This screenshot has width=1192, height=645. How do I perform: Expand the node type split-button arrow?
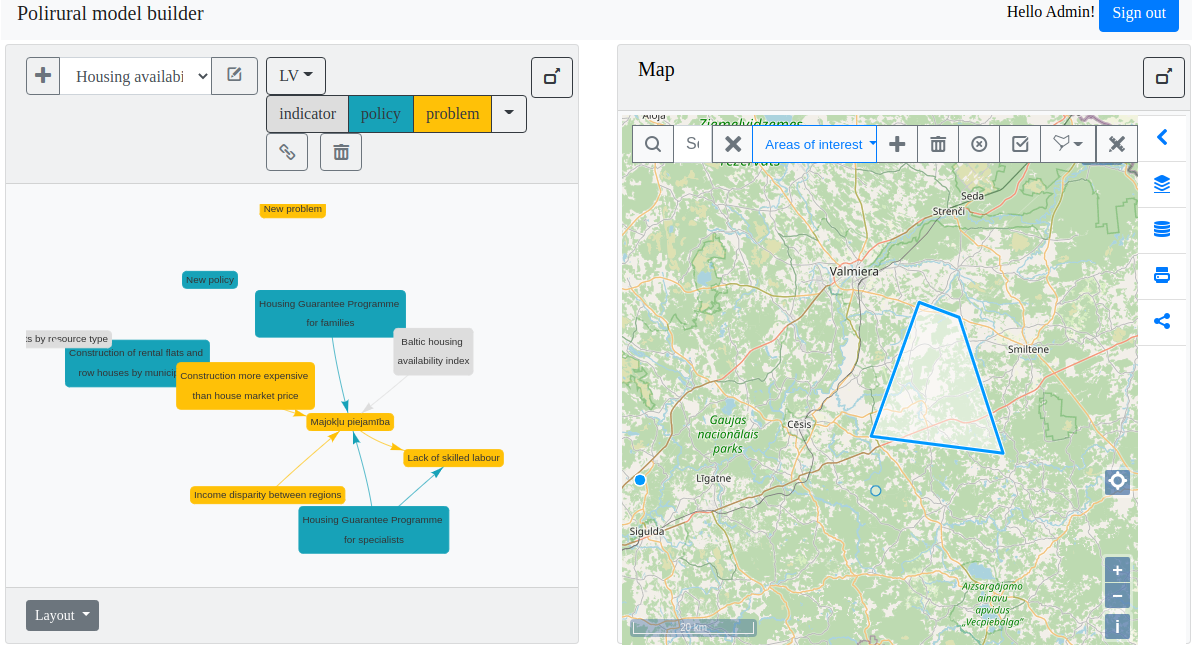coord(509,113)
